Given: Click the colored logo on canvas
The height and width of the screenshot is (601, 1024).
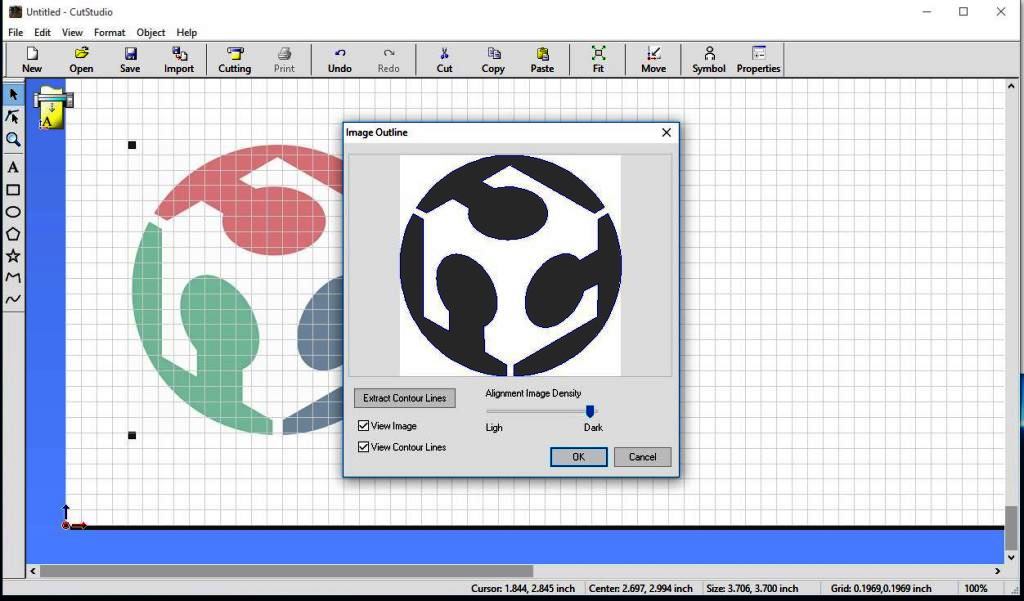Looking at the screenshot, I should pos(238,290).
